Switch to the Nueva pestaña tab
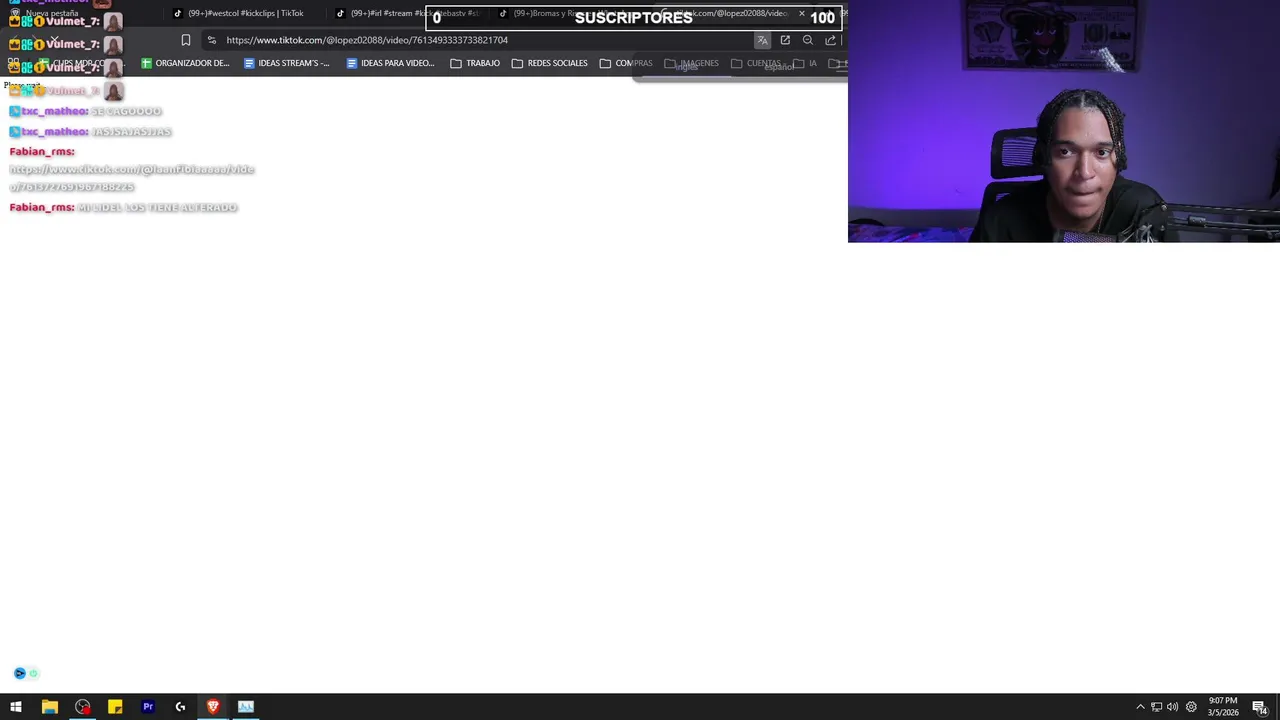The width and height of the screenshot is (1280, 720). coord(52,13)
